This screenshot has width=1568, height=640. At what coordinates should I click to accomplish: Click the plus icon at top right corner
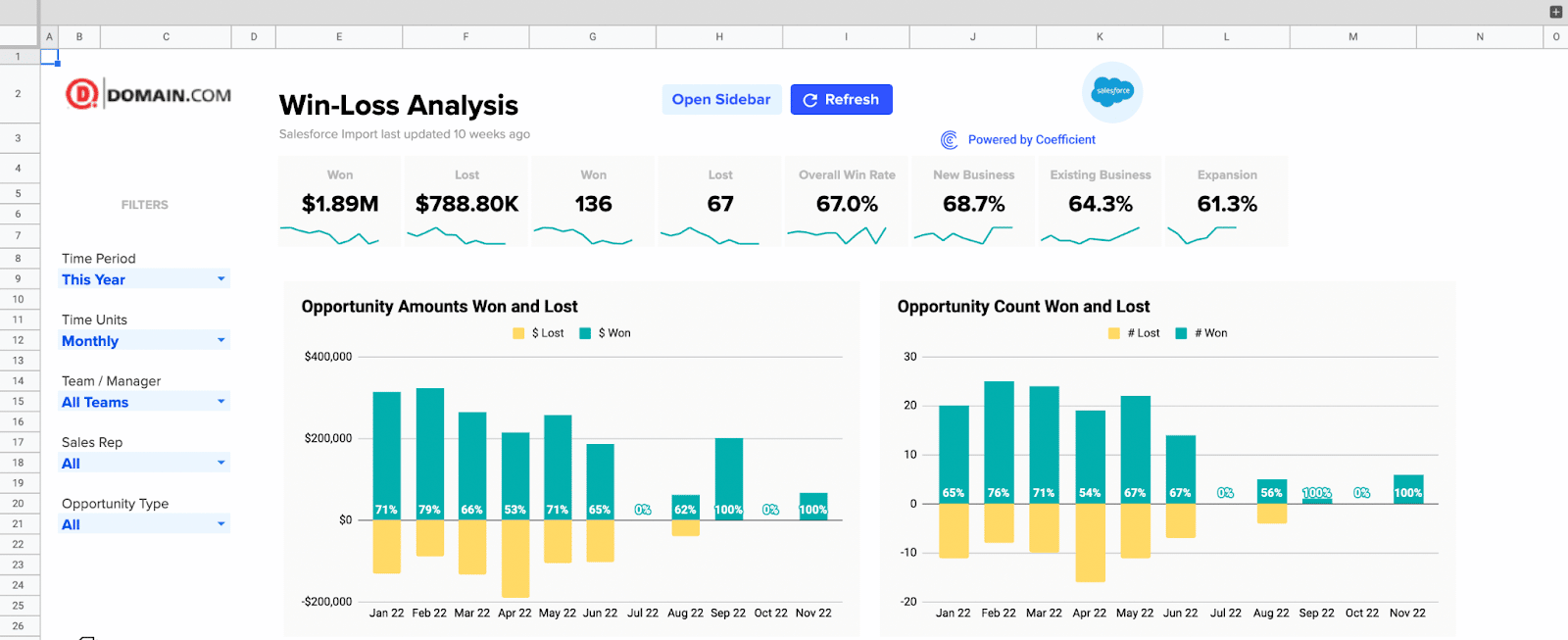click(x=1555, y=12)
